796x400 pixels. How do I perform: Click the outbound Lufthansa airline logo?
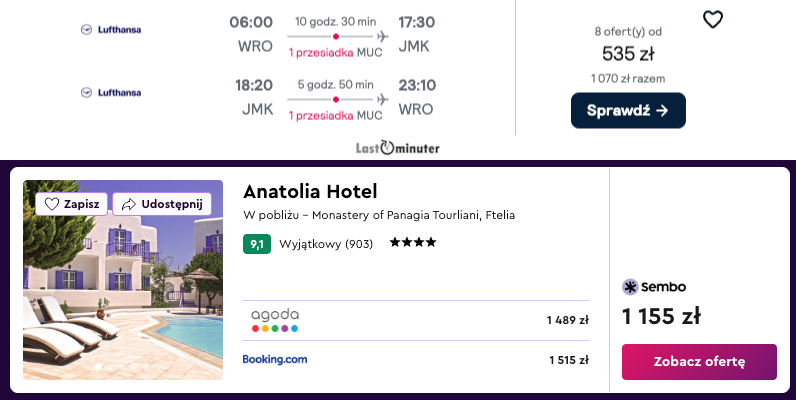[111, 29]
